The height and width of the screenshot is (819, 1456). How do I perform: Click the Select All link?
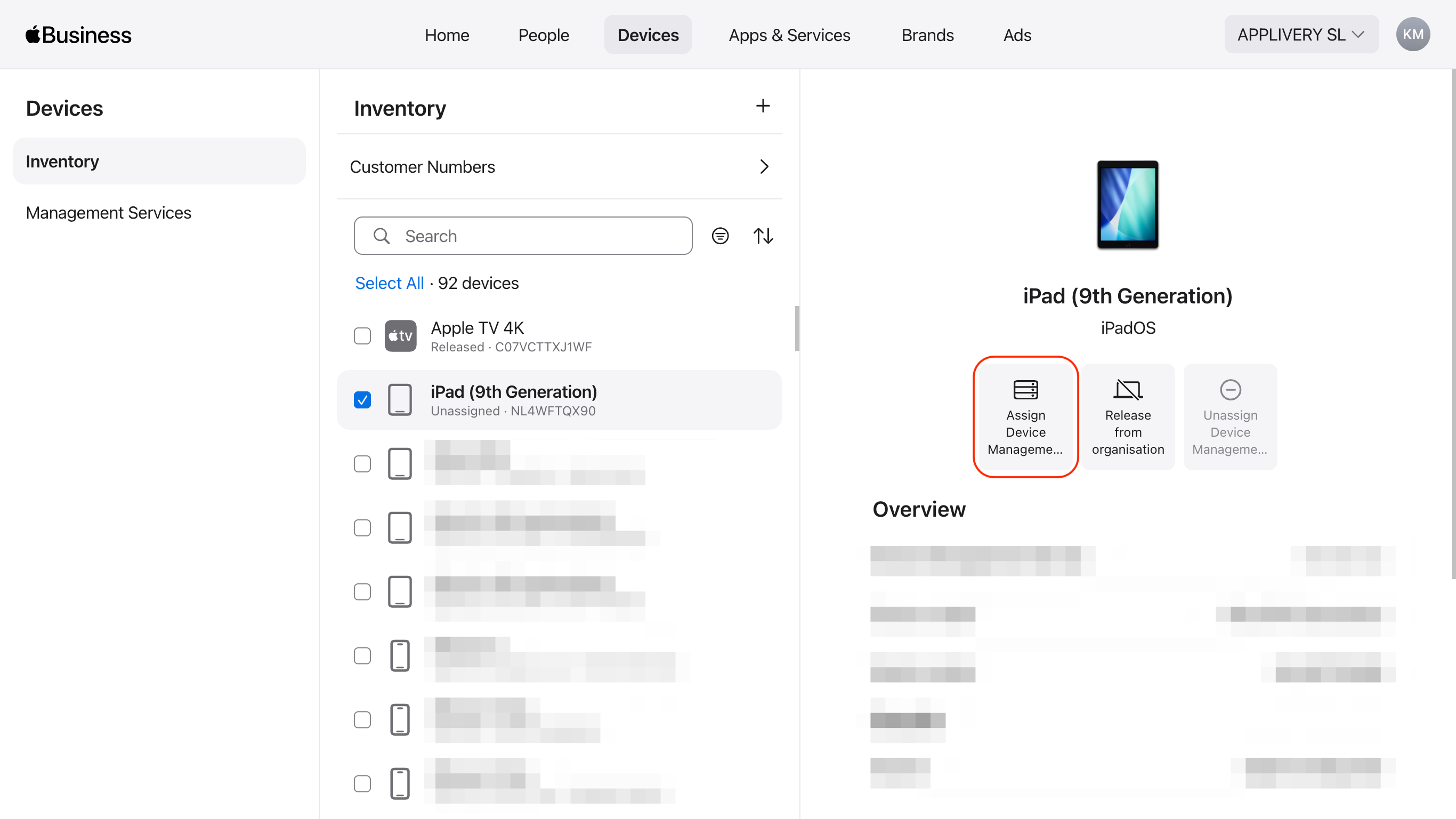(389, 283)
